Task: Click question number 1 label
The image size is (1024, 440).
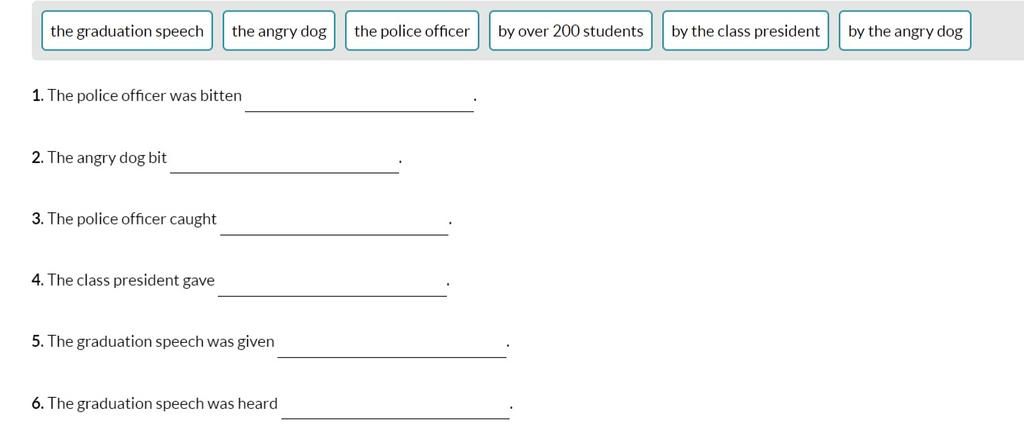Action: click(x=38, y=96)
